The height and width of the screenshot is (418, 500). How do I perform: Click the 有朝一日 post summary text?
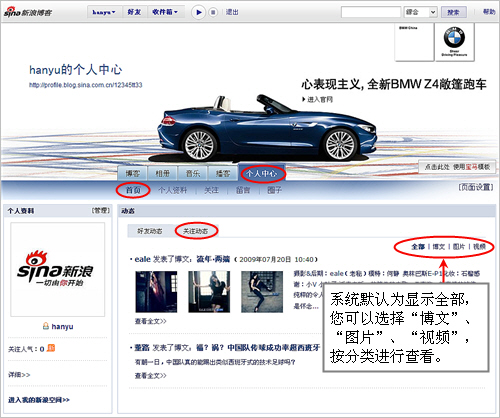215,362
